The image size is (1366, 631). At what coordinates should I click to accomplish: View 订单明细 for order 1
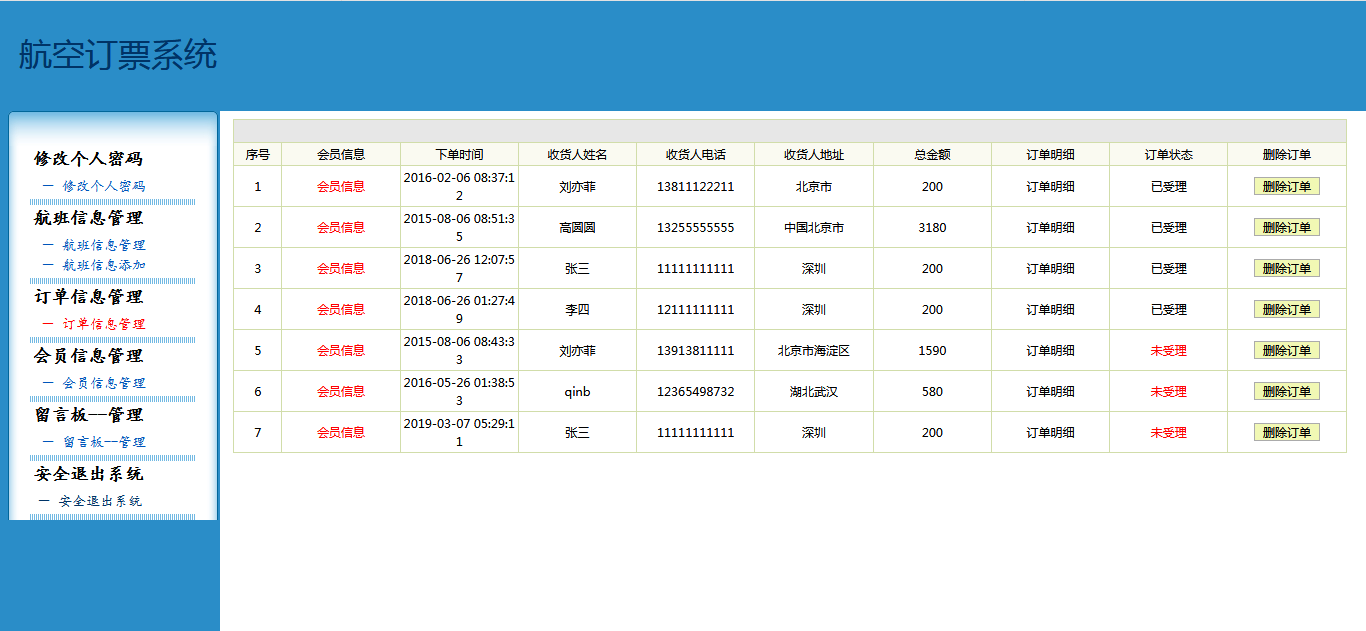tap(1050, 187)
